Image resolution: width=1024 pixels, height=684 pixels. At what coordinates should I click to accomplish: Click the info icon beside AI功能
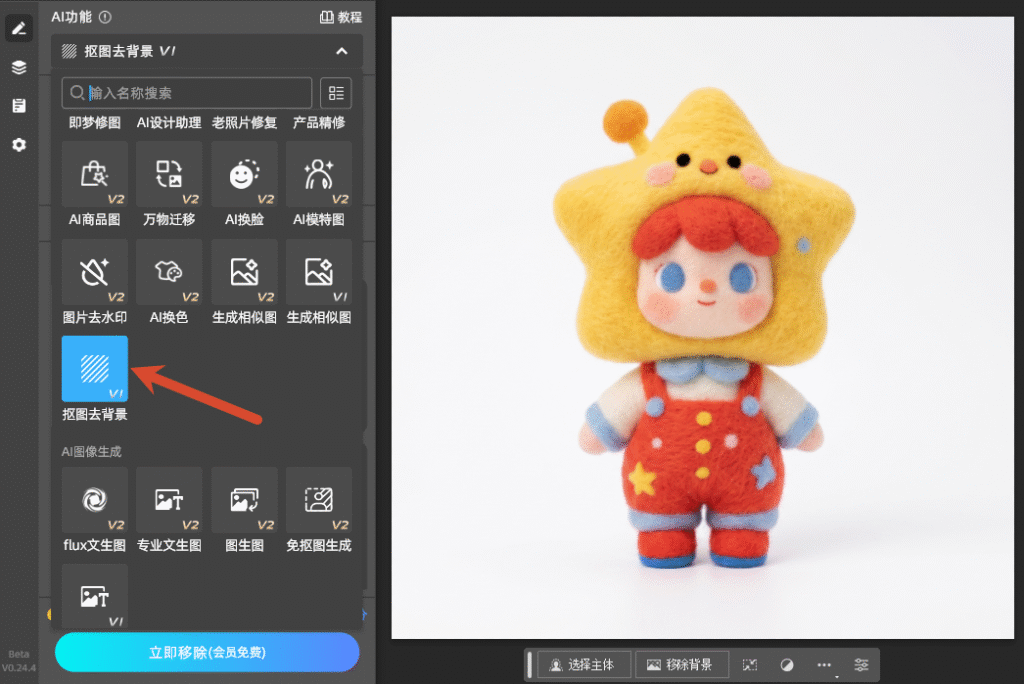pyautogui.click(x=105, y=17)
